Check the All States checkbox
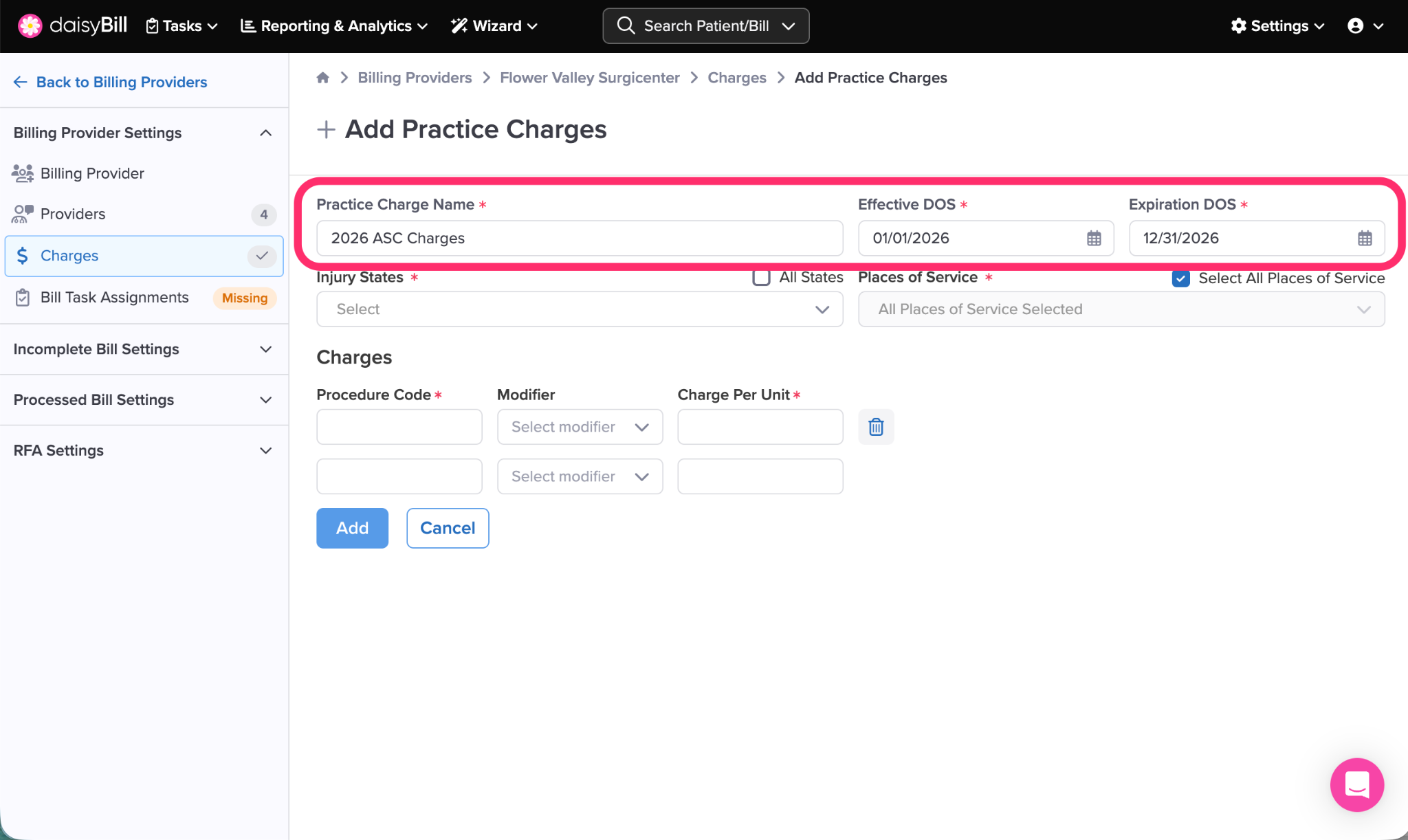Image resolution: width=1408 pixels, height=840 pixels. [x=761, y=278]
